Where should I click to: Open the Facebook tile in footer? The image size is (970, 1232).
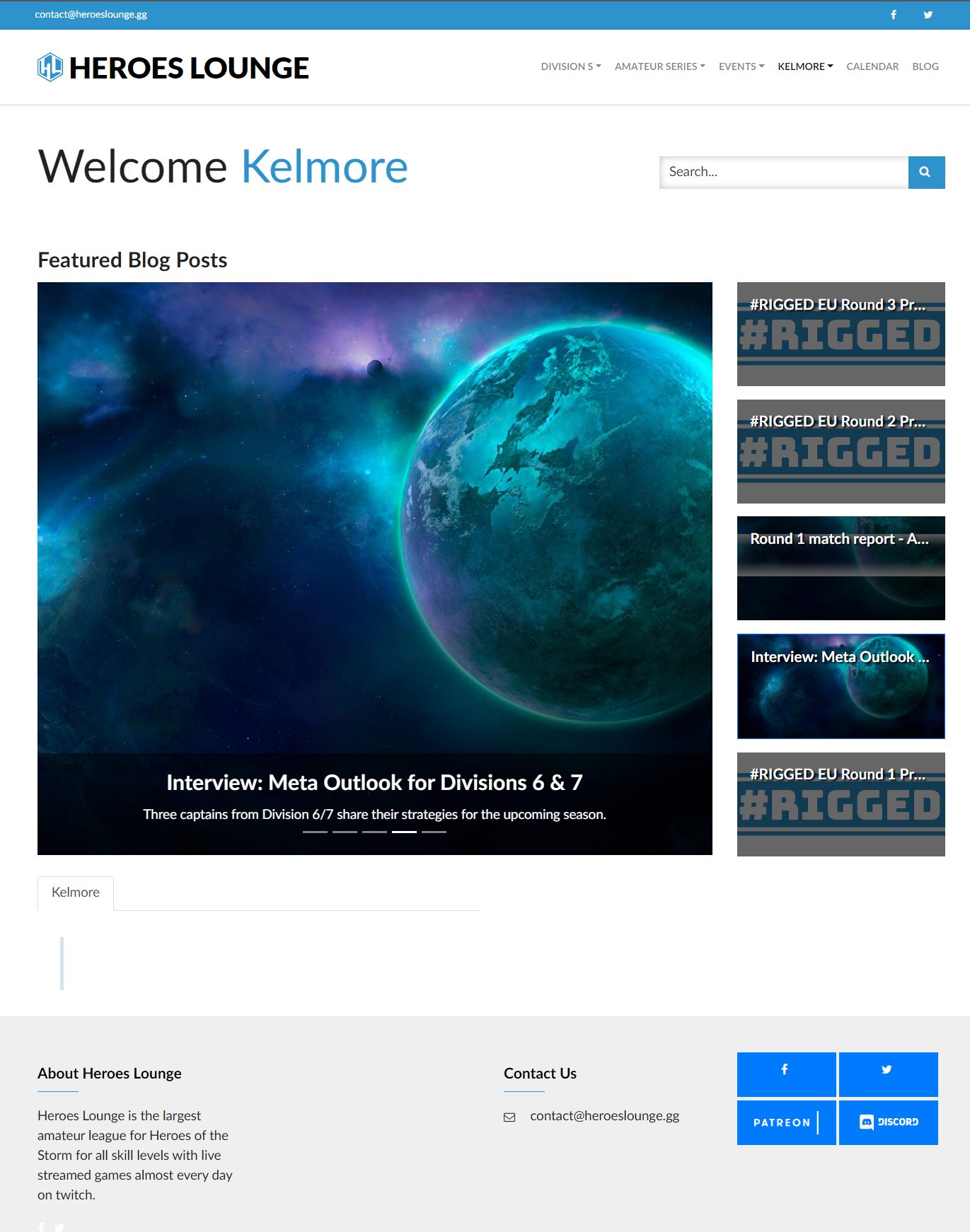pyautogui.click(x=786, y=1074)
